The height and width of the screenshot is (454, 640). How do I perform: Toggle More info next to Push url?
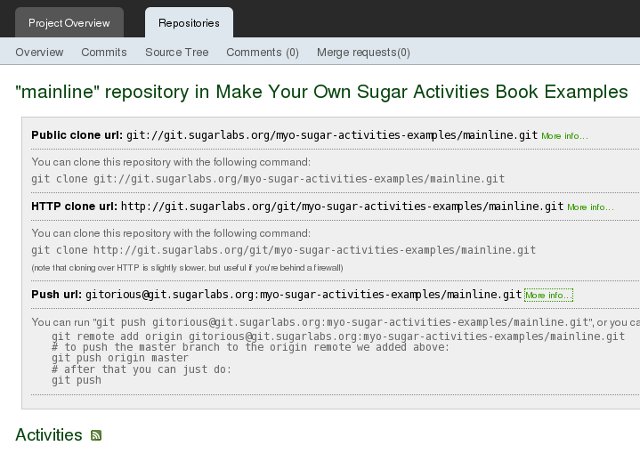point(548,296)
